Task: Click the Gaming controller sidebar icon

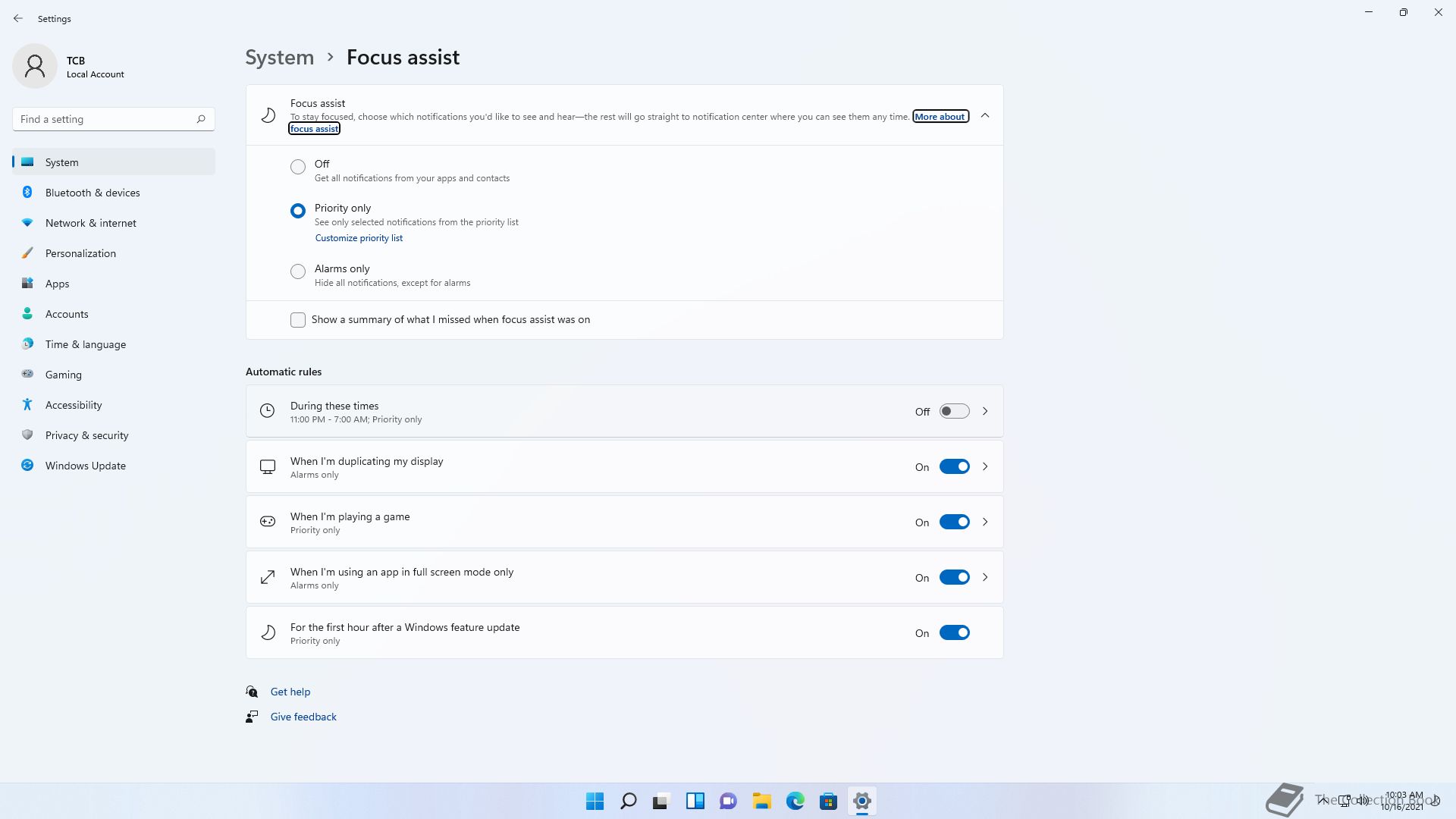Action: click(x=27, y=374)
